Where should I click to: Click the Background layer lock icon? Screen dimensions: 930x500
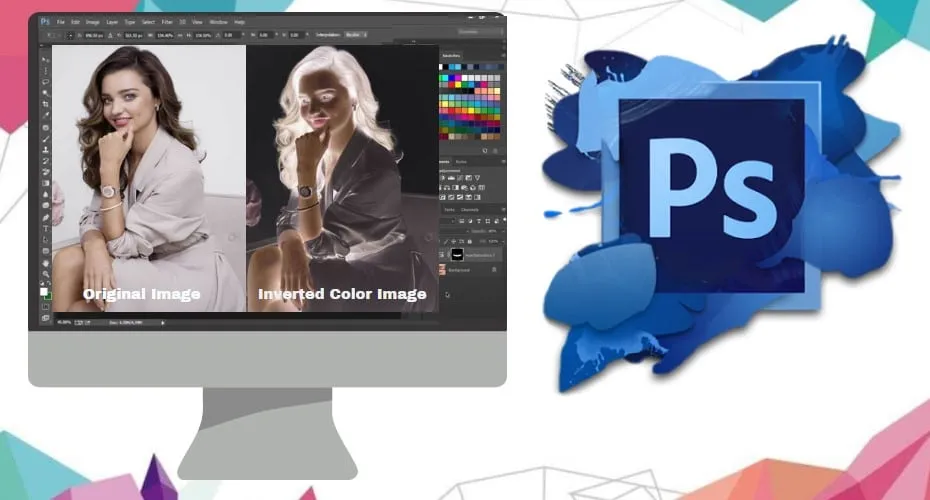494,270
